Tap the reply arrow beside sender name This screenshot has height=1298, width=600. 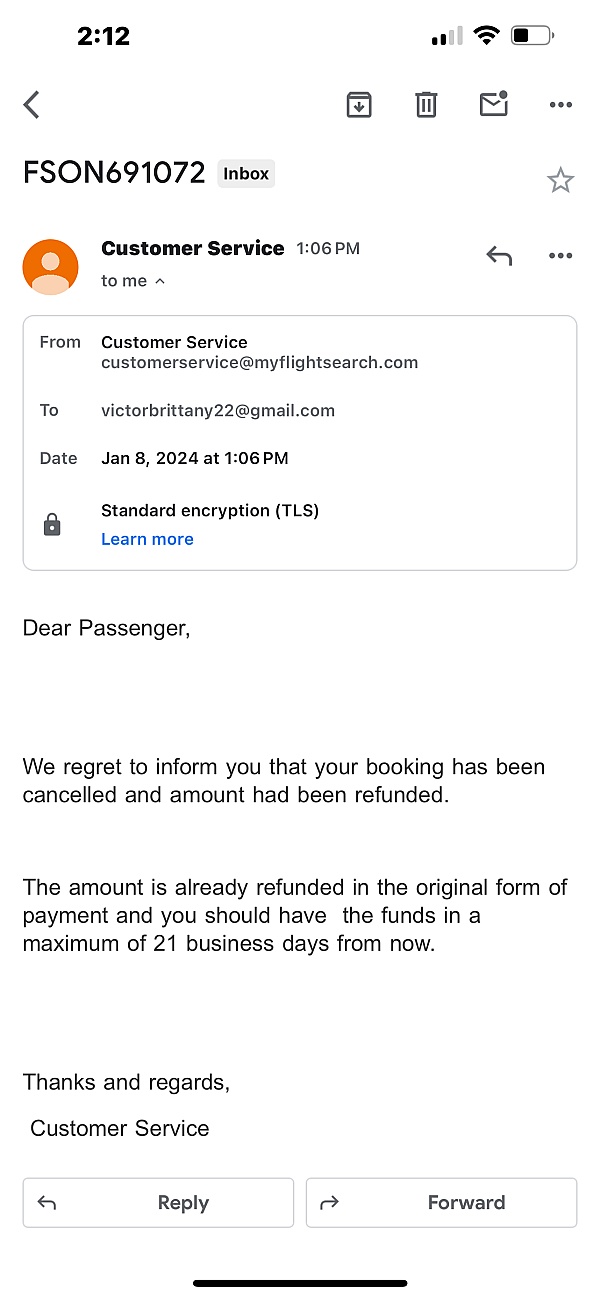coord(499,256)
